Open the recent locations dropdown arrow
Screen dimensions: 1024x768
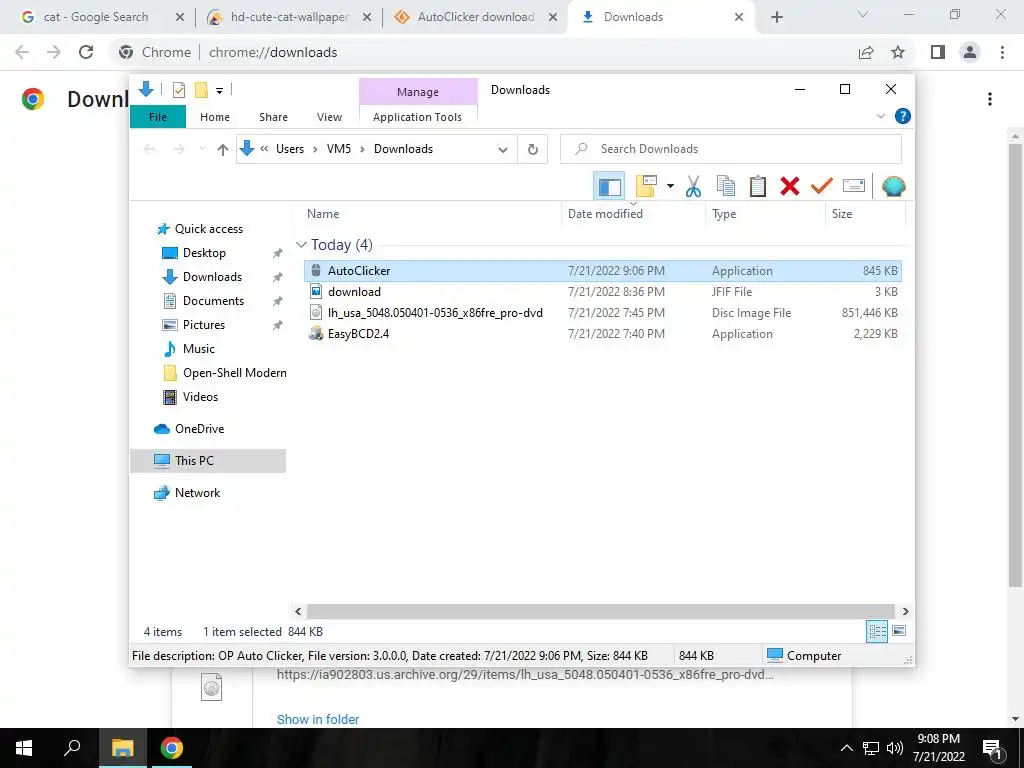coord(202,150)
